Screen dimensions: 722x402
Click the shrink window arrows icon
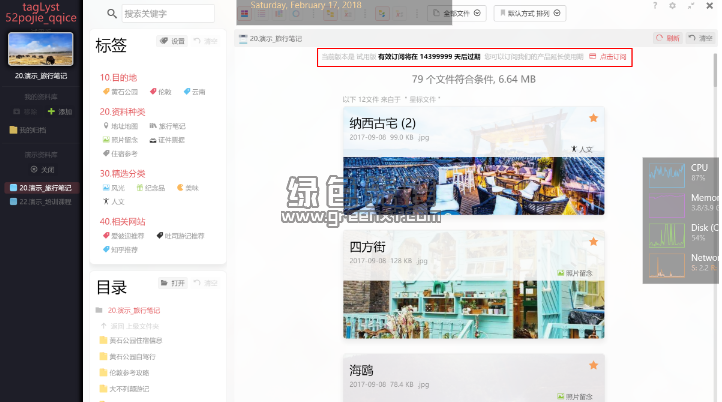(x=691, y=6)
